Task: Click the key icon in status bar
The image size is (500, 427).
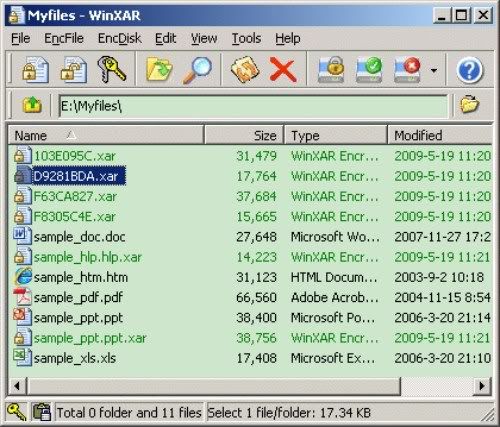Action: click(16, 412)
